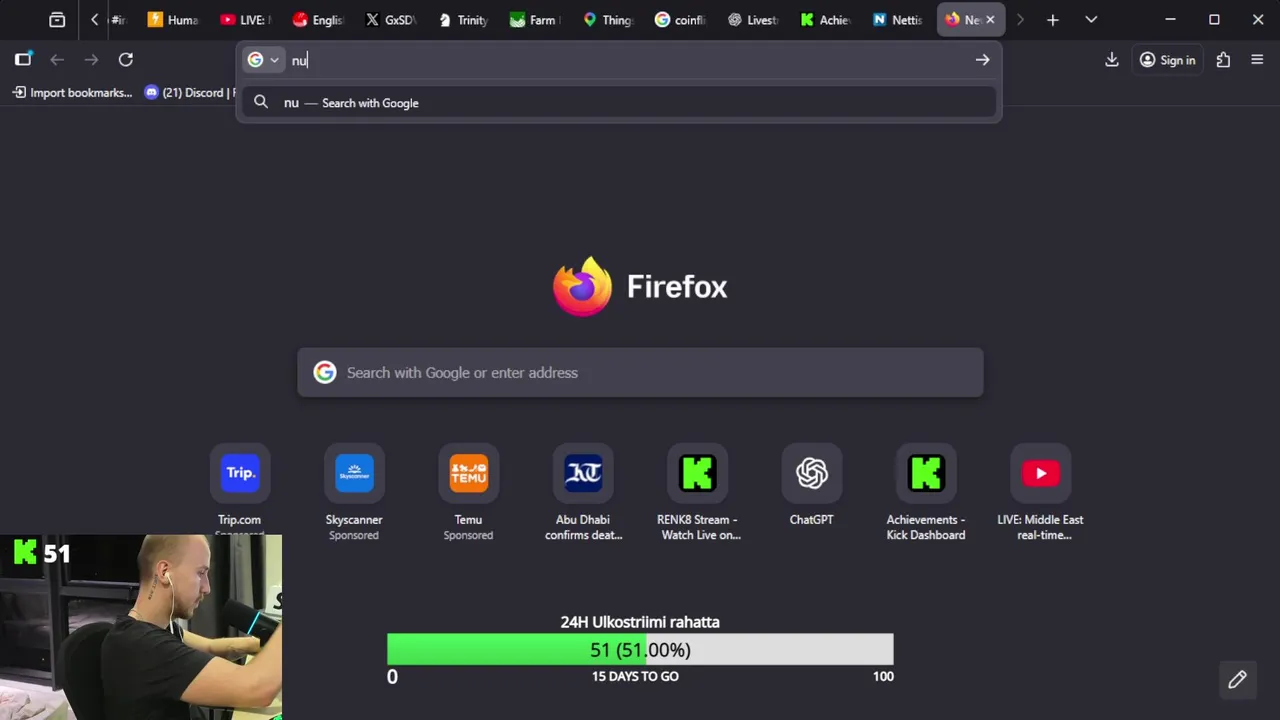The height and width of the screenshot is (720, 1280).
Task: Switch to the Englis tab
Action: tap(318, 19)
